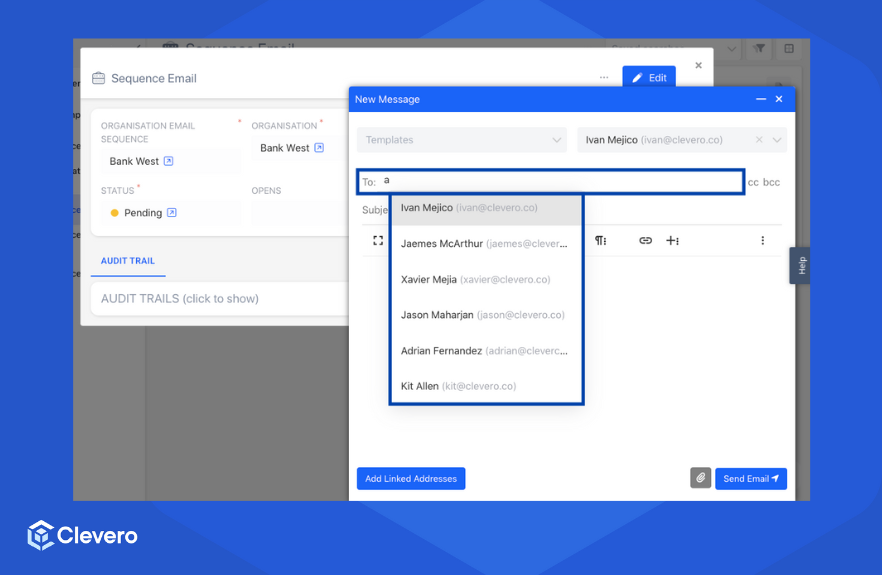Click Add Linked Addresses button
The image size is (882, 575).
point(411,479)
